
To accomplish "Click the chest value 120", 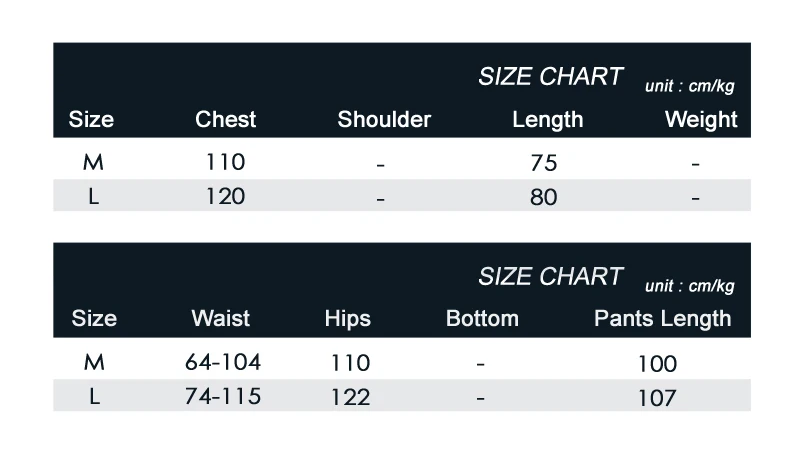I will (x=225, y=196).
